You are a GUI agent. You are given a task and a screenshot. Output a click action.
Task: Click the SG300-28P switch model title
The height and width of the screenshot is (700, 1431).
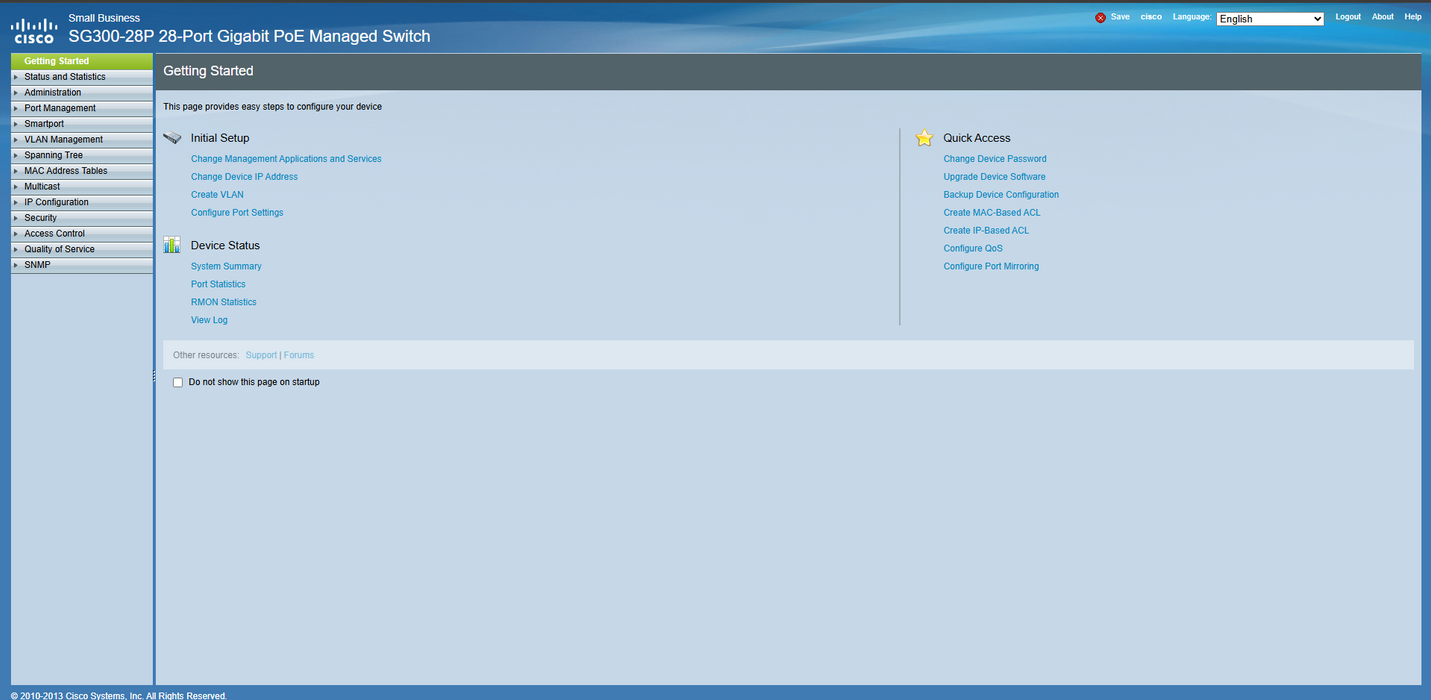click(x=249, y=36)
